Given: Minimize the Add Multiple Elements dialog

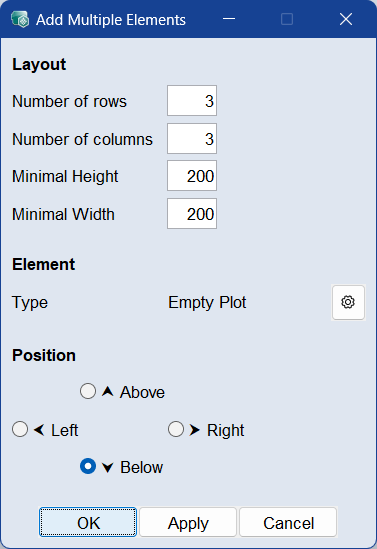Looking at the screenshot, I should (x=229, y=19).
